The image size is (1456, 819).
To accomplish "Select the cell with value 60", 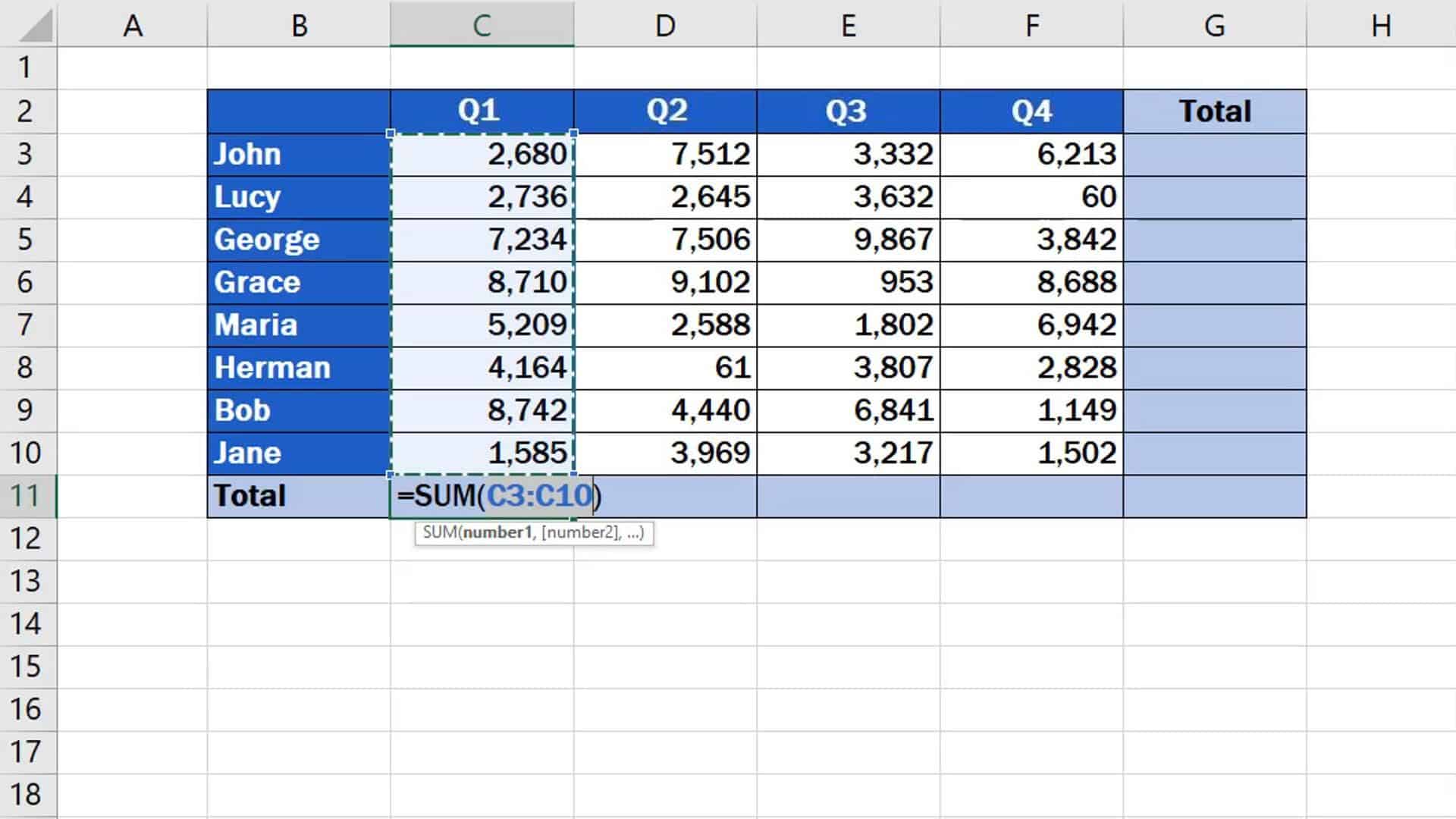I will pos(1031,196).
